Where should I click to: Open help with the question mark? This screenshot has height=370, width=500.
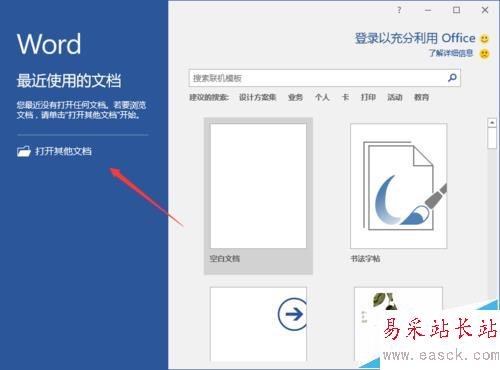pos(399,10)
